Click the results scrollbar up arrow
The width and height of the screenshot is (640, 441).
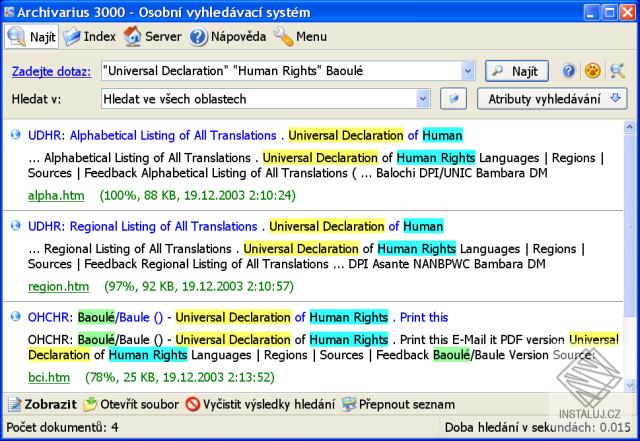629,127
